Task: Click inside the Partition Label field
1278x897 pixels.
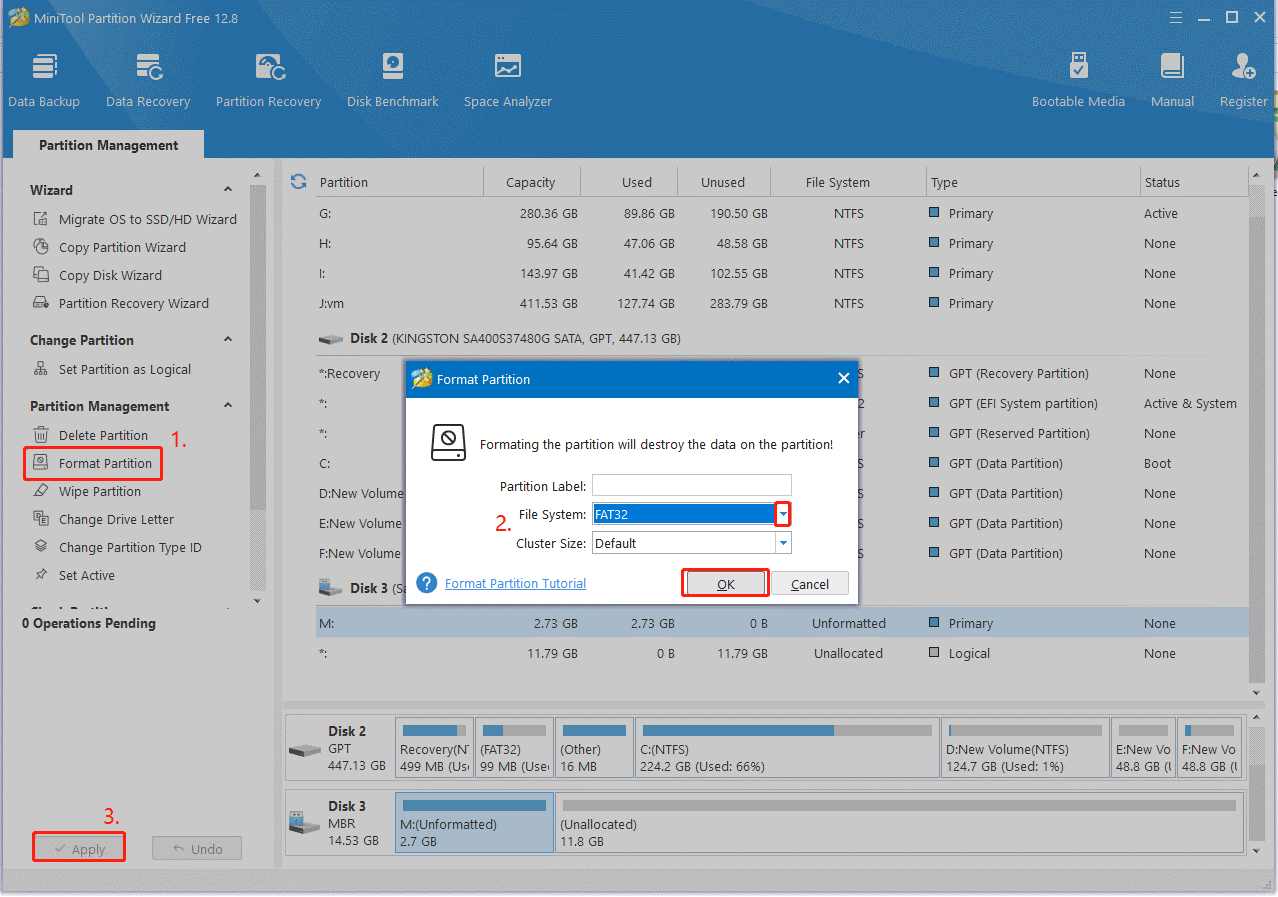Action: point(691,485)
